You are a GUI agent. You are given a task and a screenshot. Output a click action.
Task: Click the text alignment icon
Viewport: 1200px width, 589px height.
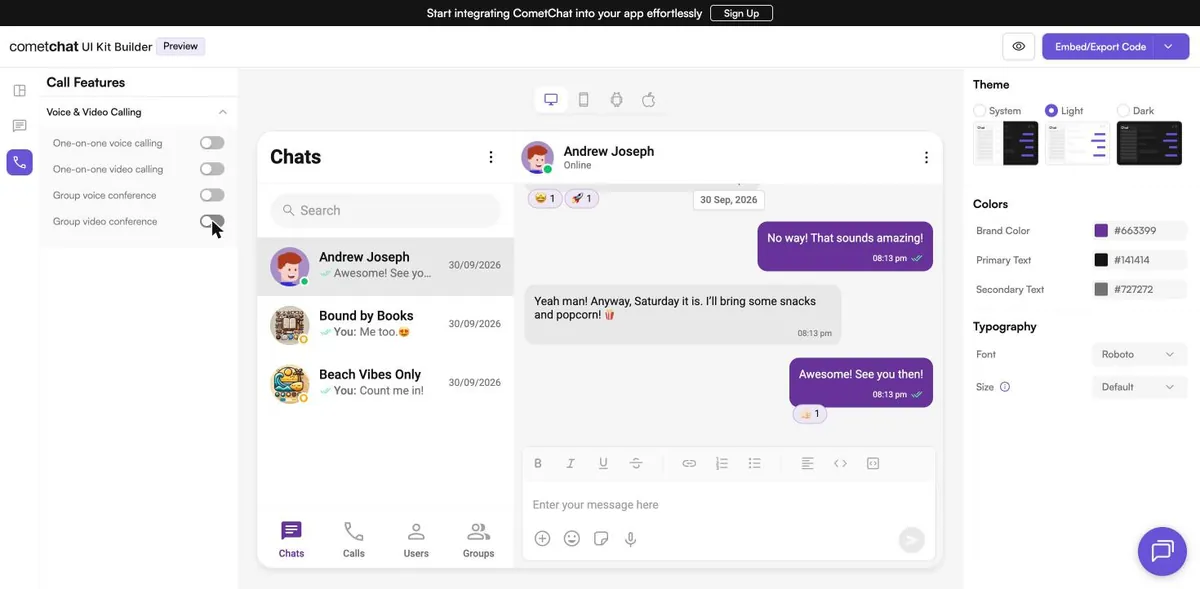[x=808, y=463]
